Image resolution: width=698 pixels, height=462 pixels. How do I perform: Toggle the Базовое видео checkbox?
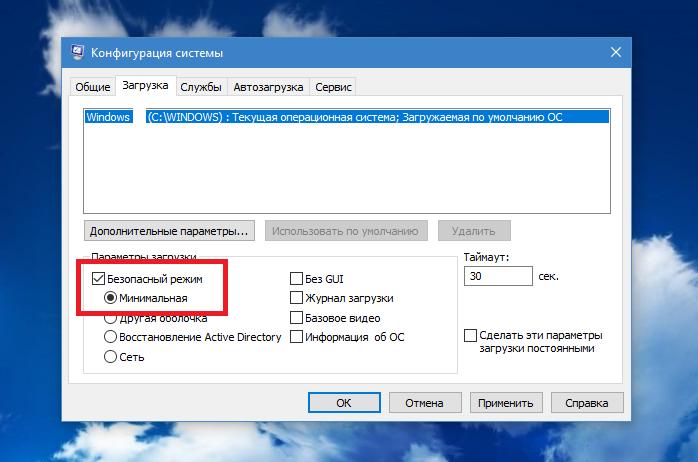pos(296,318)
